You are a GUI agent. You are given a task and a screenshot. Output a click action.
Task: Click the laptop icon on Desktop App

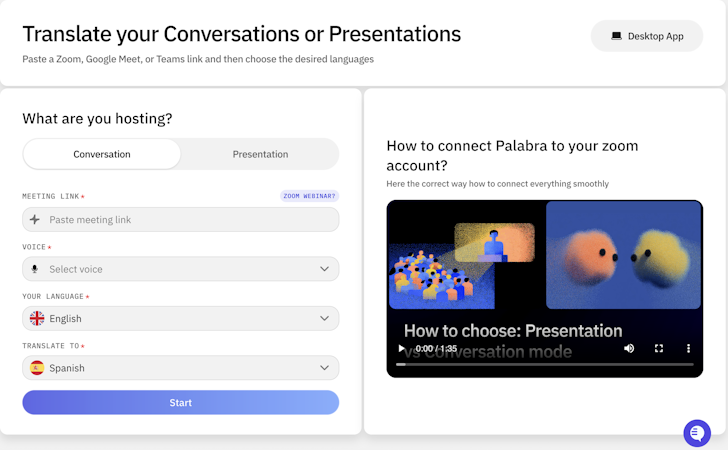pos(617,36)
